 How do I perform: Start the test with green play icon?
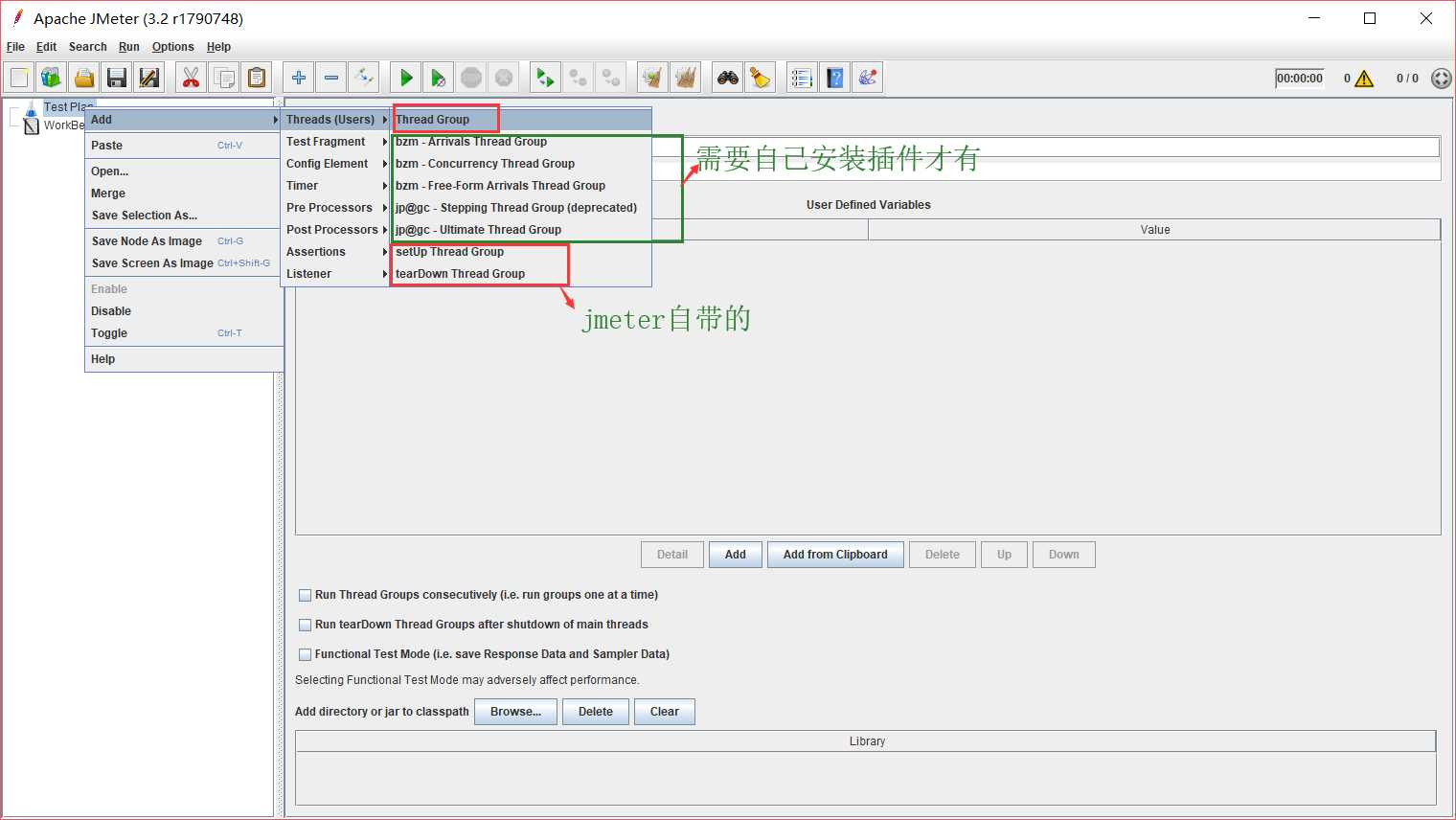(406, 78)
